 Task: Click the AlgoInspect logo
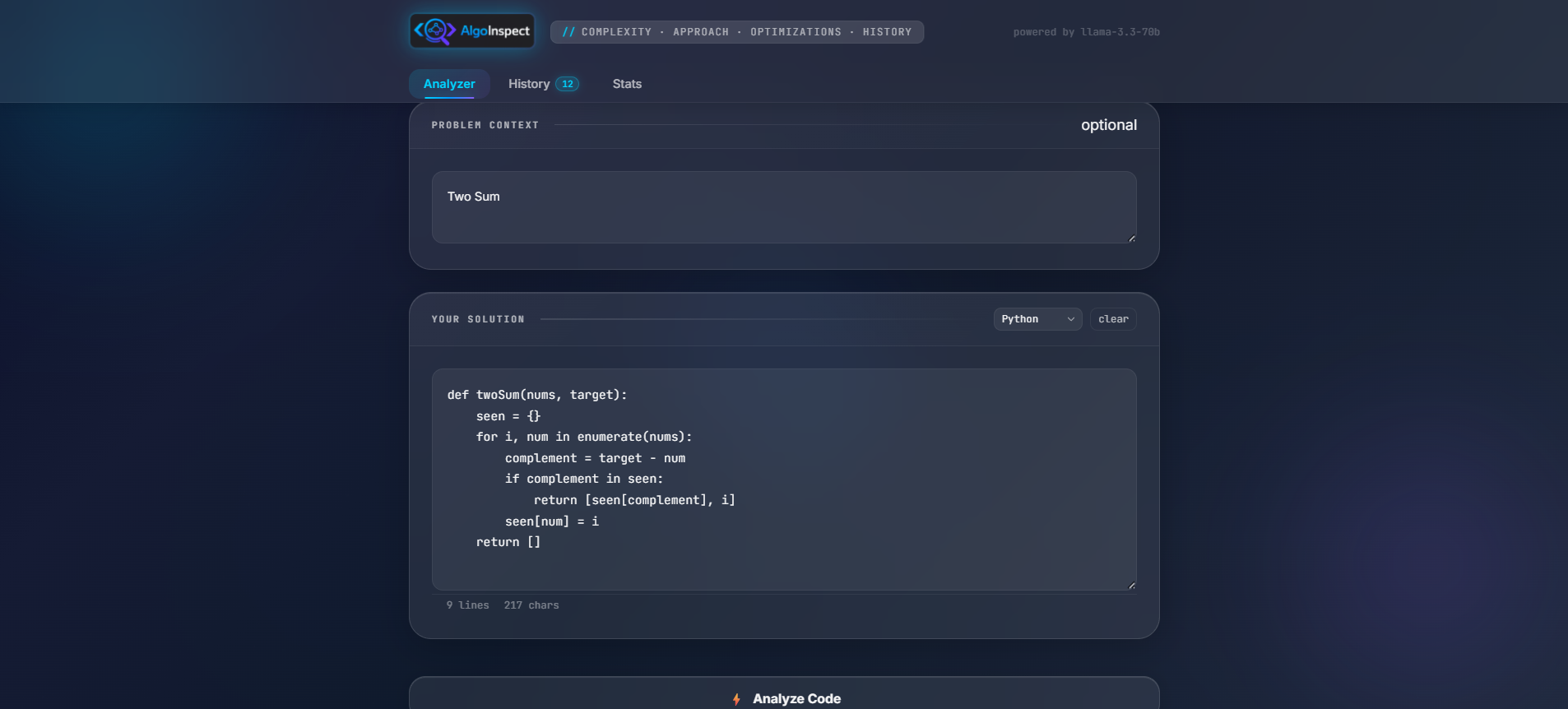pos(472,31)
